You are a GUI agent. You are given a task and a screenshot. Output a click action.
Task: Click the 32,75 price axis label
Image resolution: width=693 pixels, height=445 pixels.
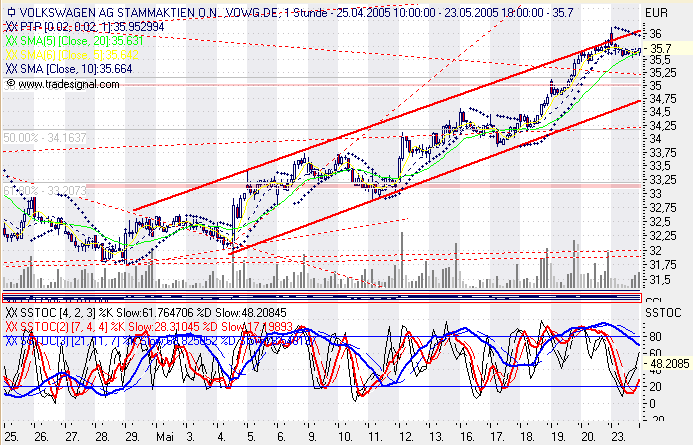coord(663,208)
